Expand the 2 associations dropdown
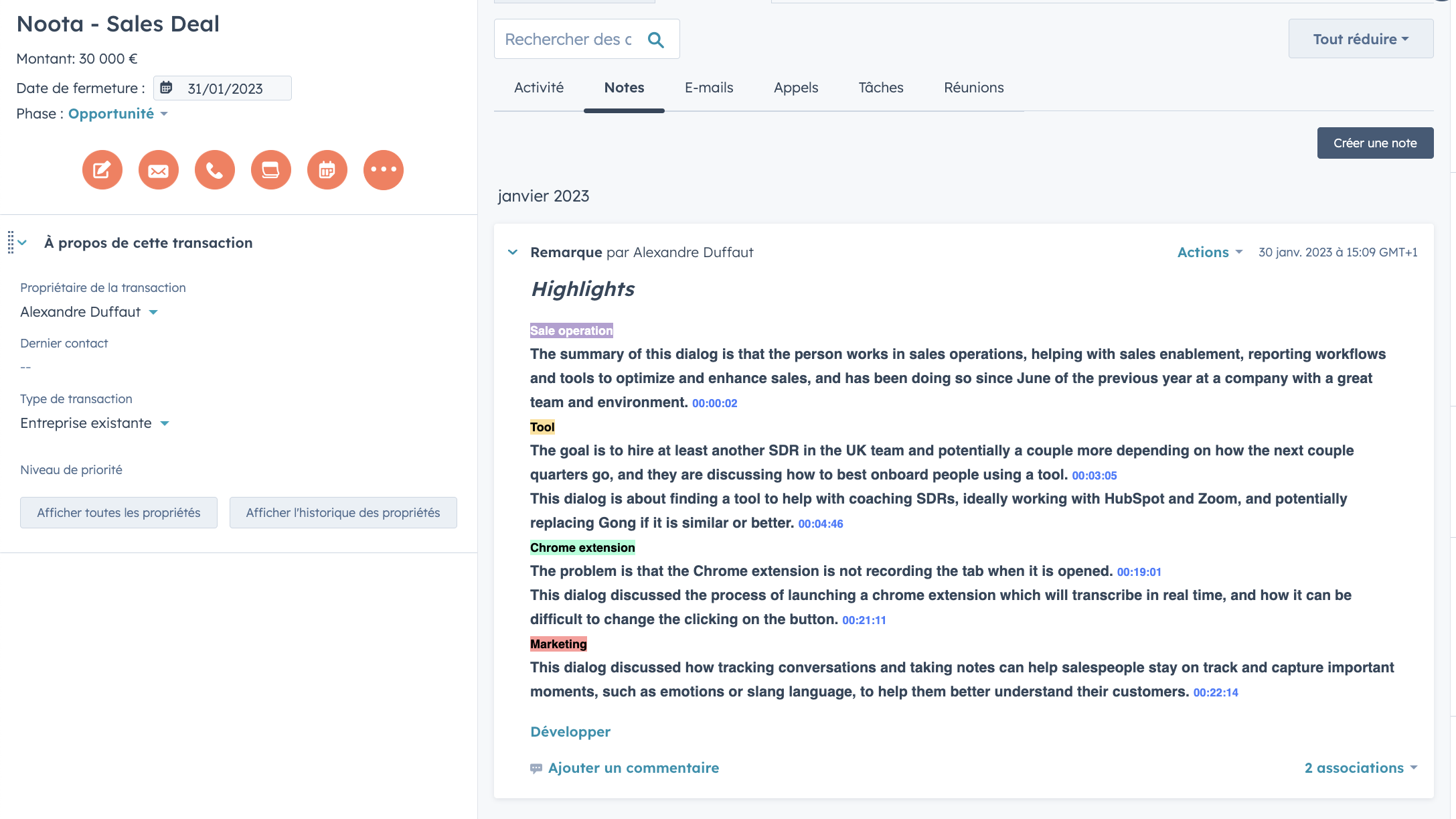This screenshot has height=819, width=1456. click(x=1360, y=768)
